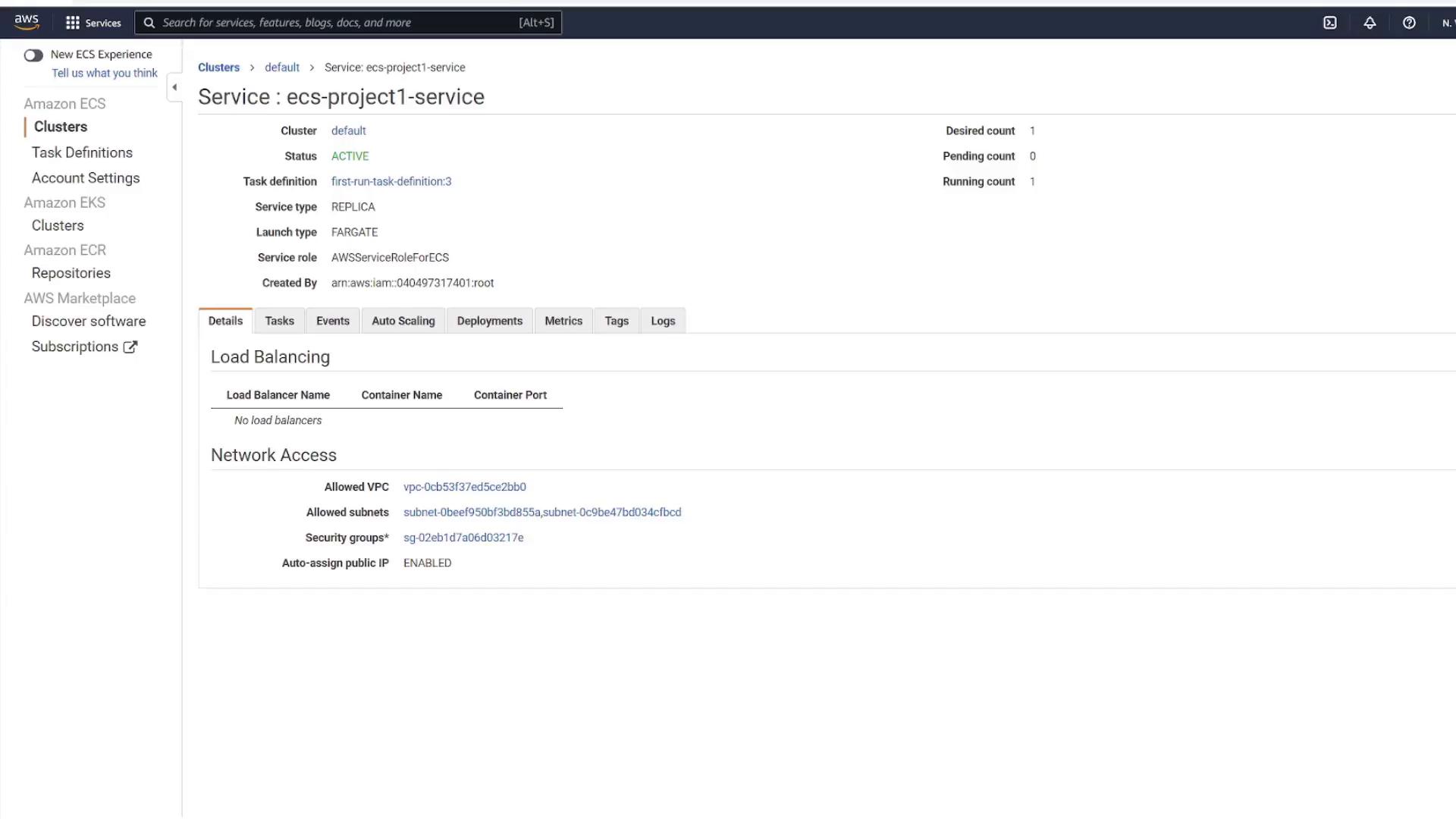Open the Tags tab

tap(617, 321)
